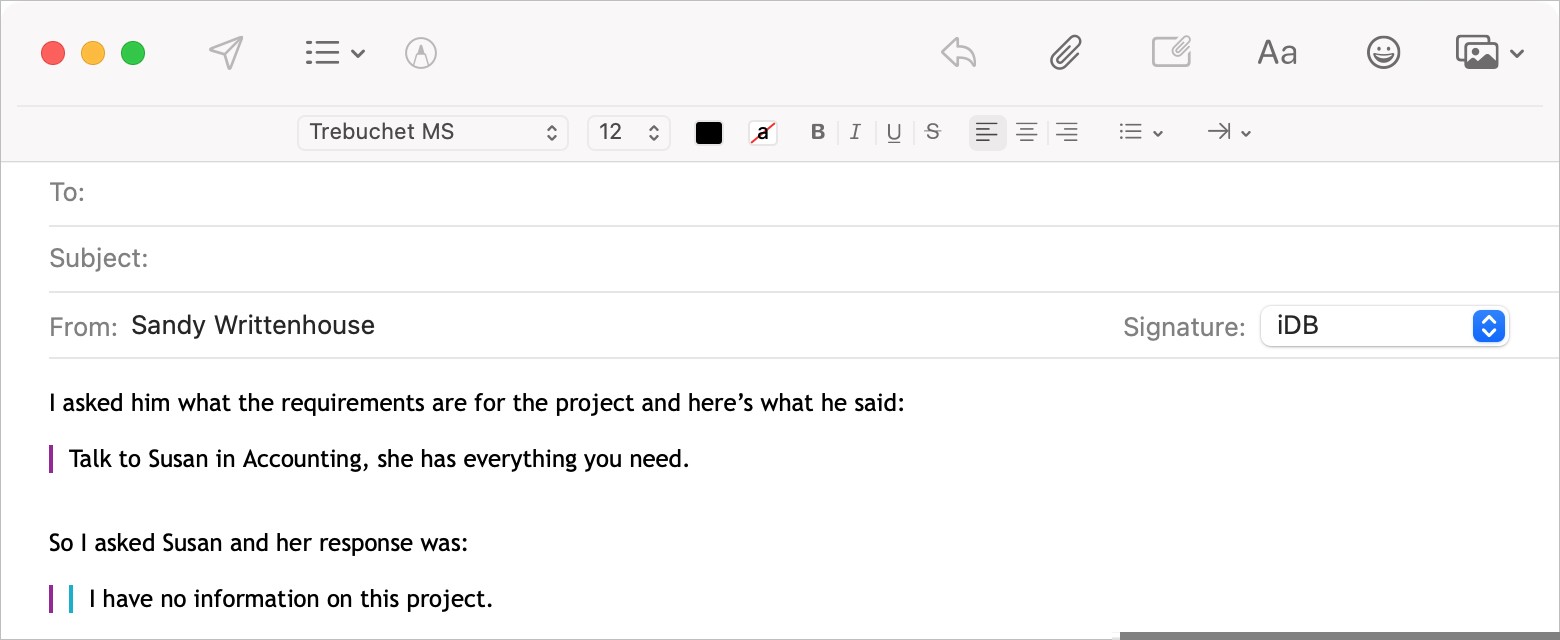
Task: Open the iDB Signature dropdown
Action: [1384, 326]
